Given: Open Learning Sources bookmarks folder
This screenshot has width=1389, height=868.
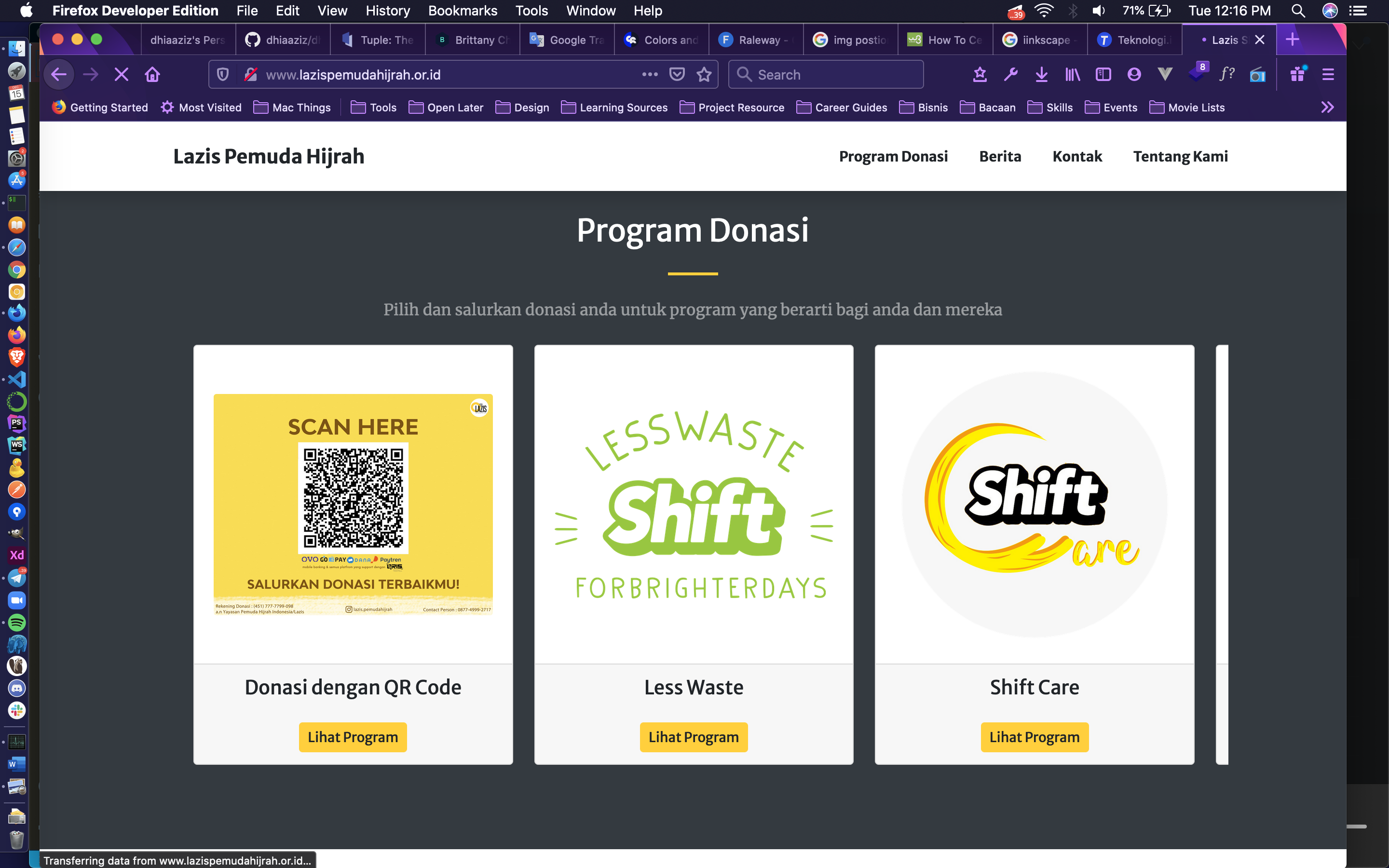Looking at the screenshot, I should [x=614, y=108].
